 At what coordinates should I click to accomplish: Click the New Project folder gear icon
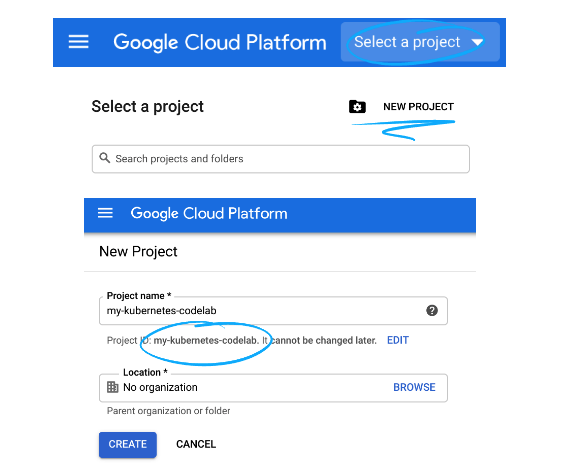tap(357, 107)
